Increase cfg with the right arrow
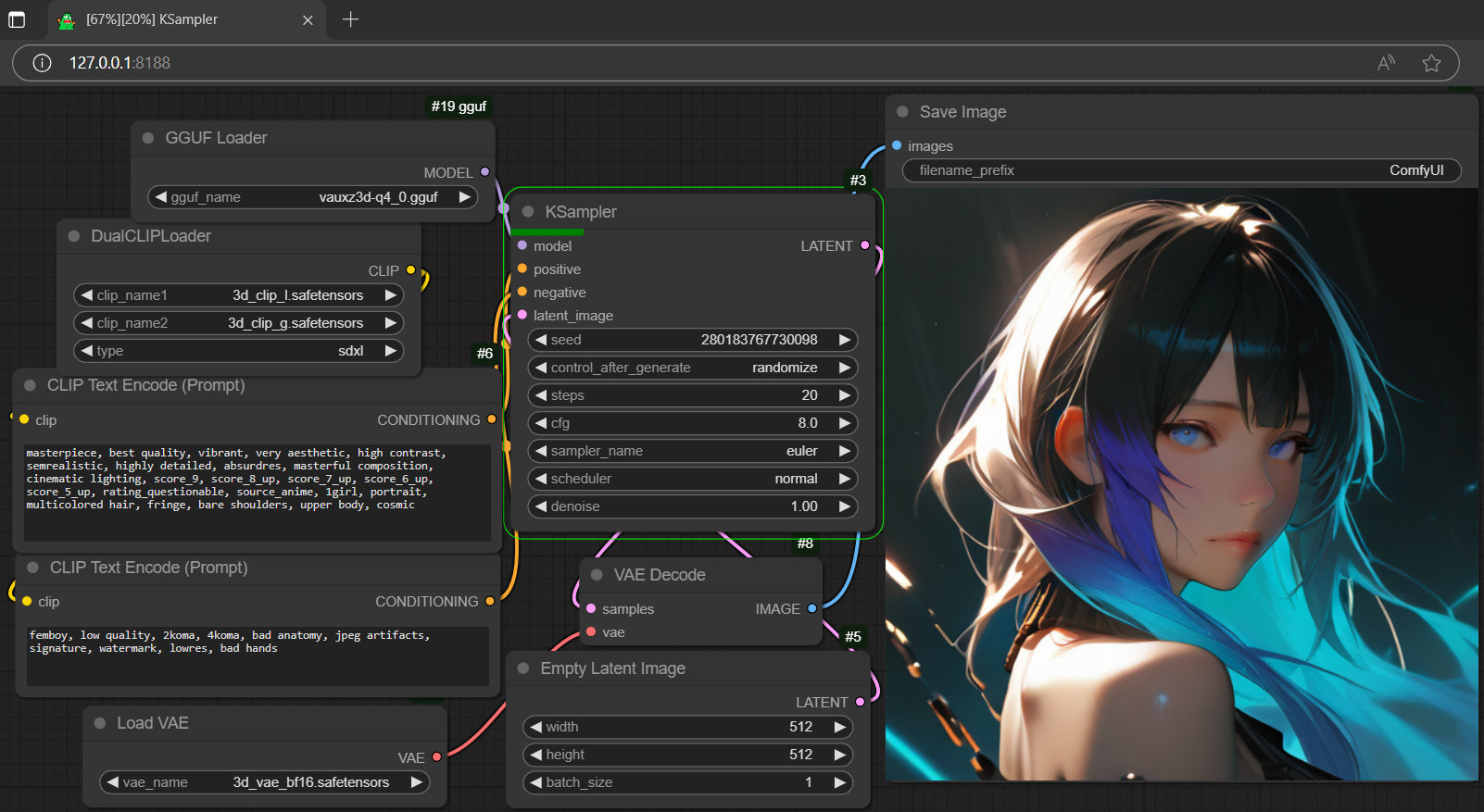This screenshot has width=1484, height=812. click(x=845, y=423)
